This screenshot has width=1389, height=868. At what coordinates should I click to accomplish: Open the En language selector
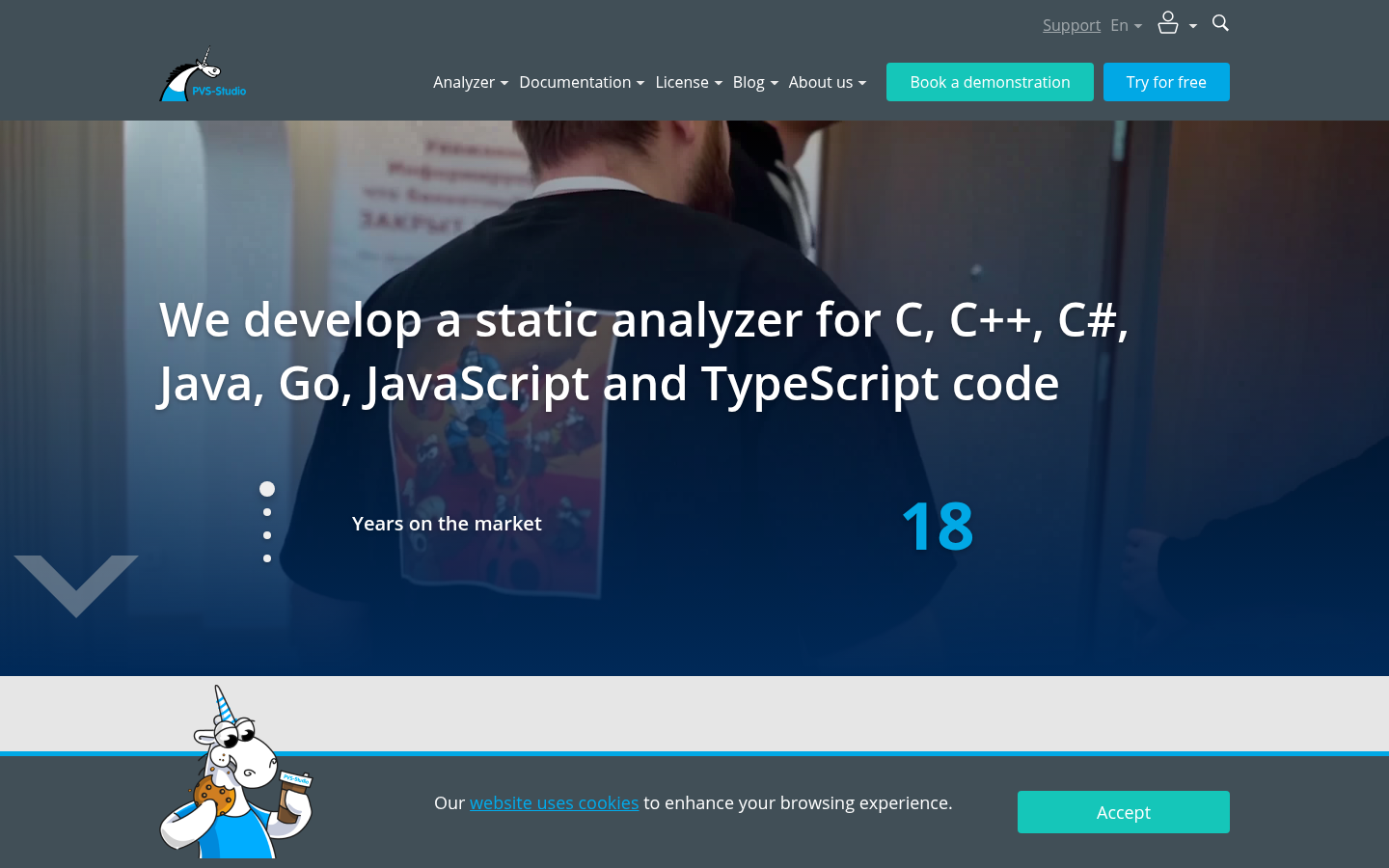pyautogui.click(x=1126, y=25)
